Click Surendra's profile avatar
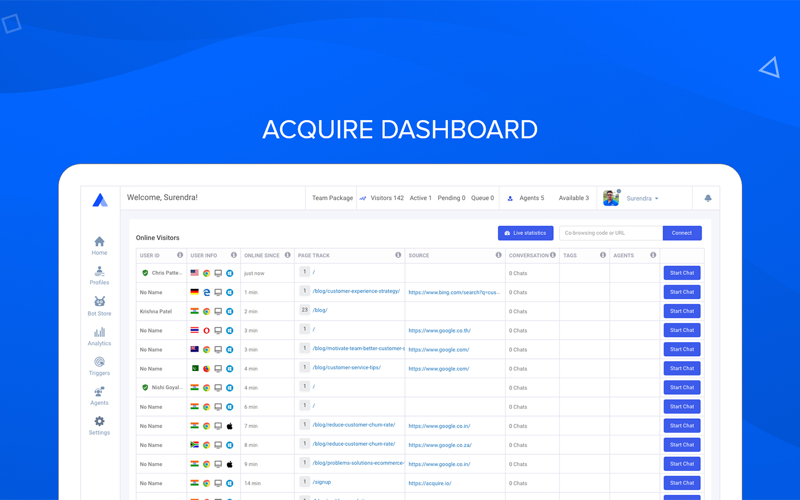800x500 pixels. click(611, 198)
